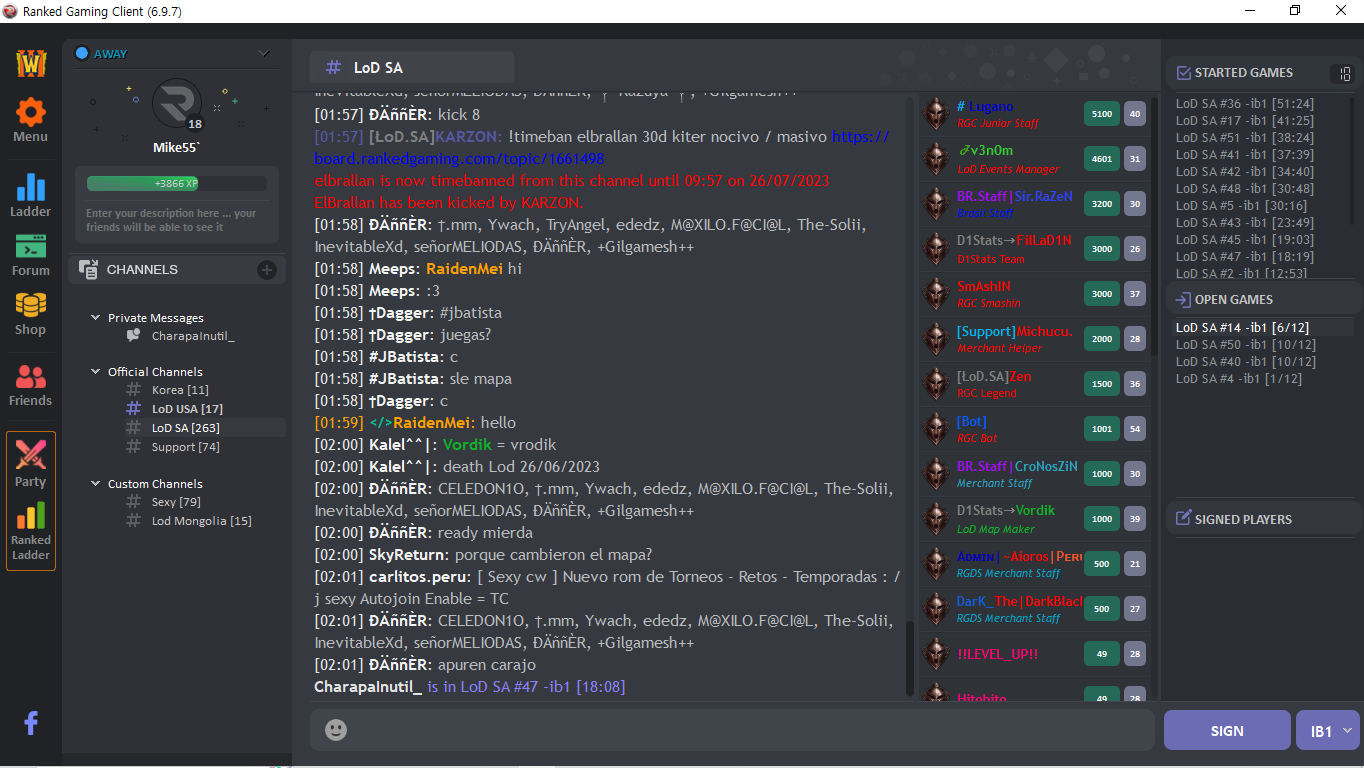This screenshot has height=768, width=1364.
Task: Select the LoD SA [263] channel
Action: pyautogui.click(x=186, y=428)
